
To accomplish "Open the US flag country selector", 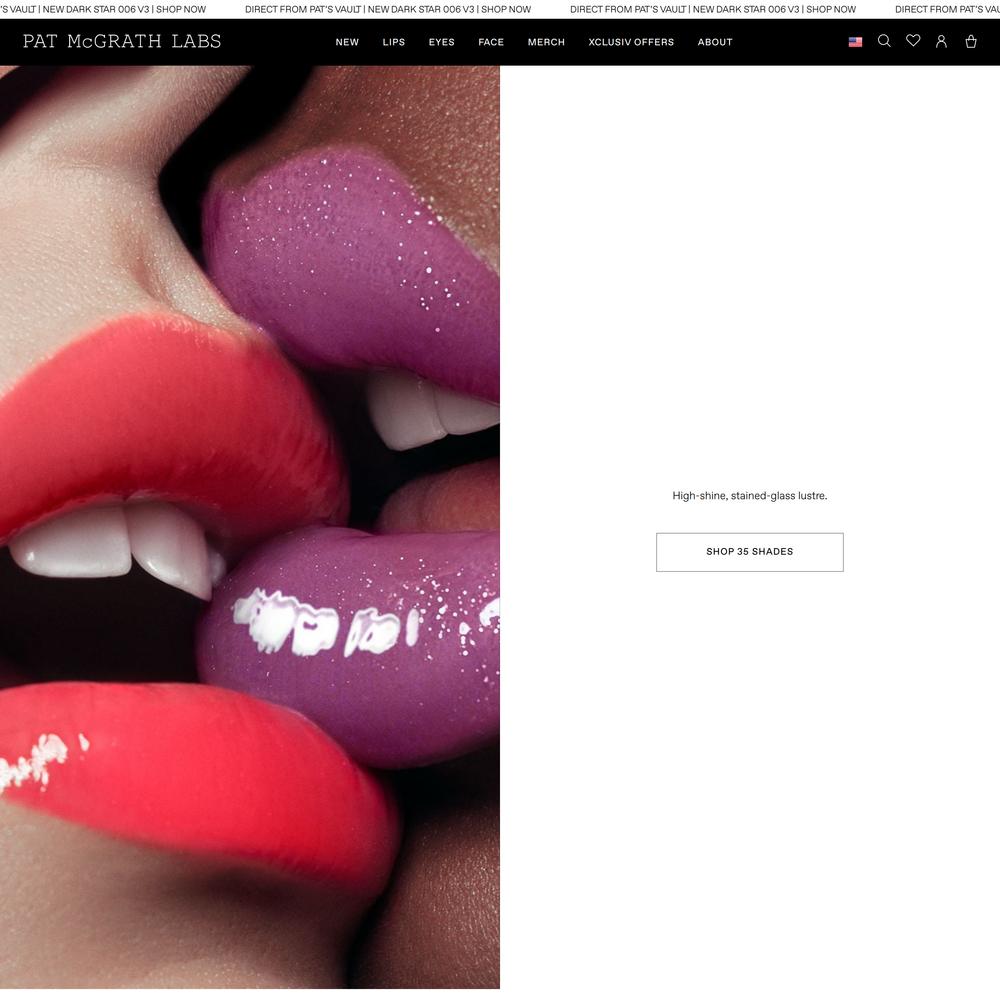I will coord(855,42).
